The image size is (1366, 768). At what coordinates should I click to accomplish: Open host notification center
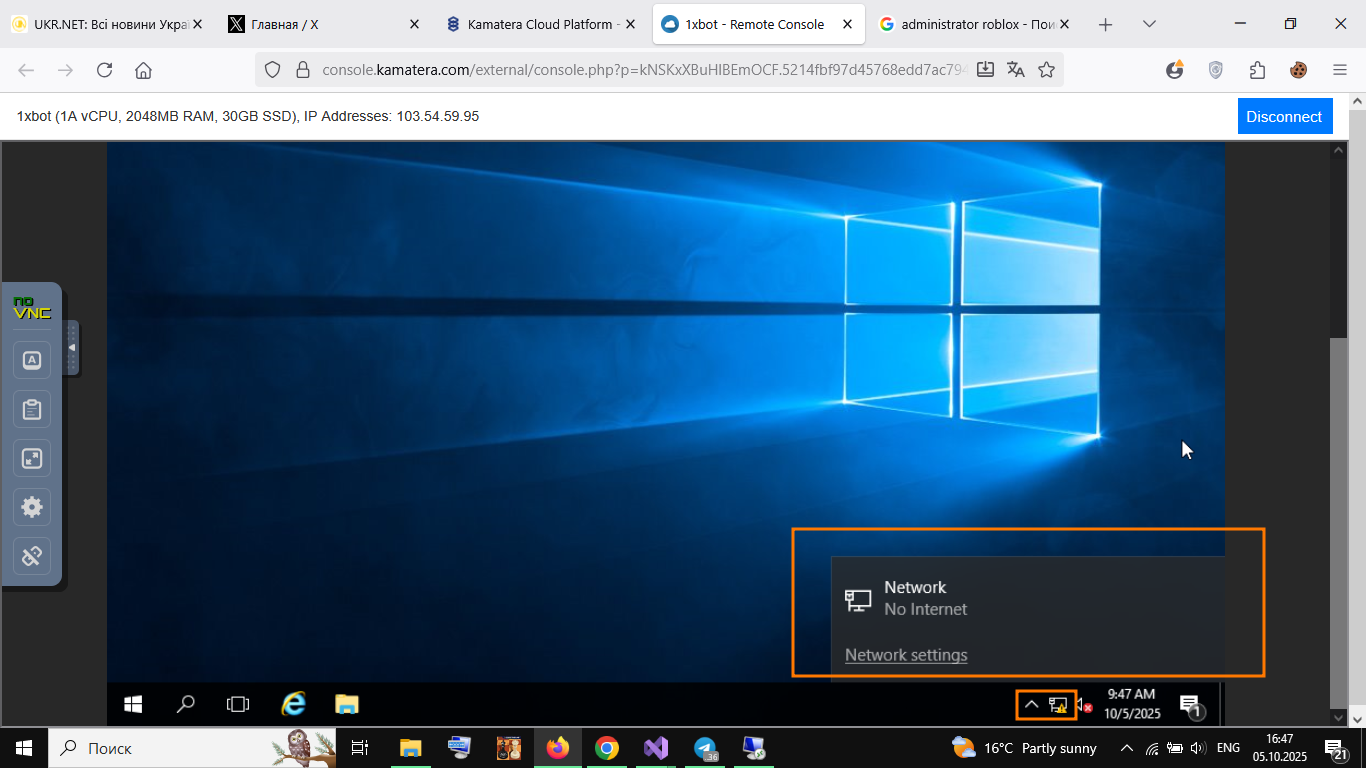pos(1336,749)
